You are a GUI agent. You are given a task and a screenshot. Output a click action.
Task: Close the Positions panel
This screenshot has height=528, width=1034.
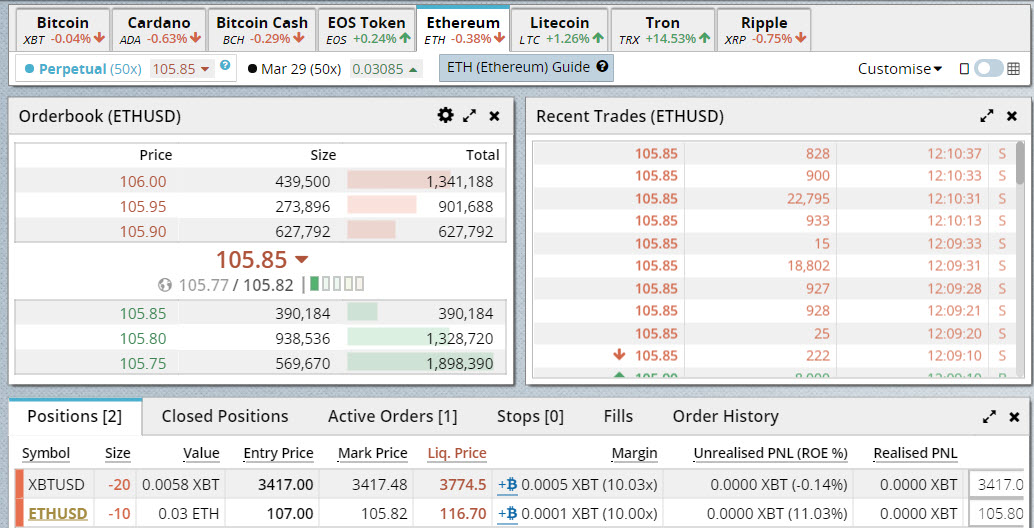coord(1014,417)
